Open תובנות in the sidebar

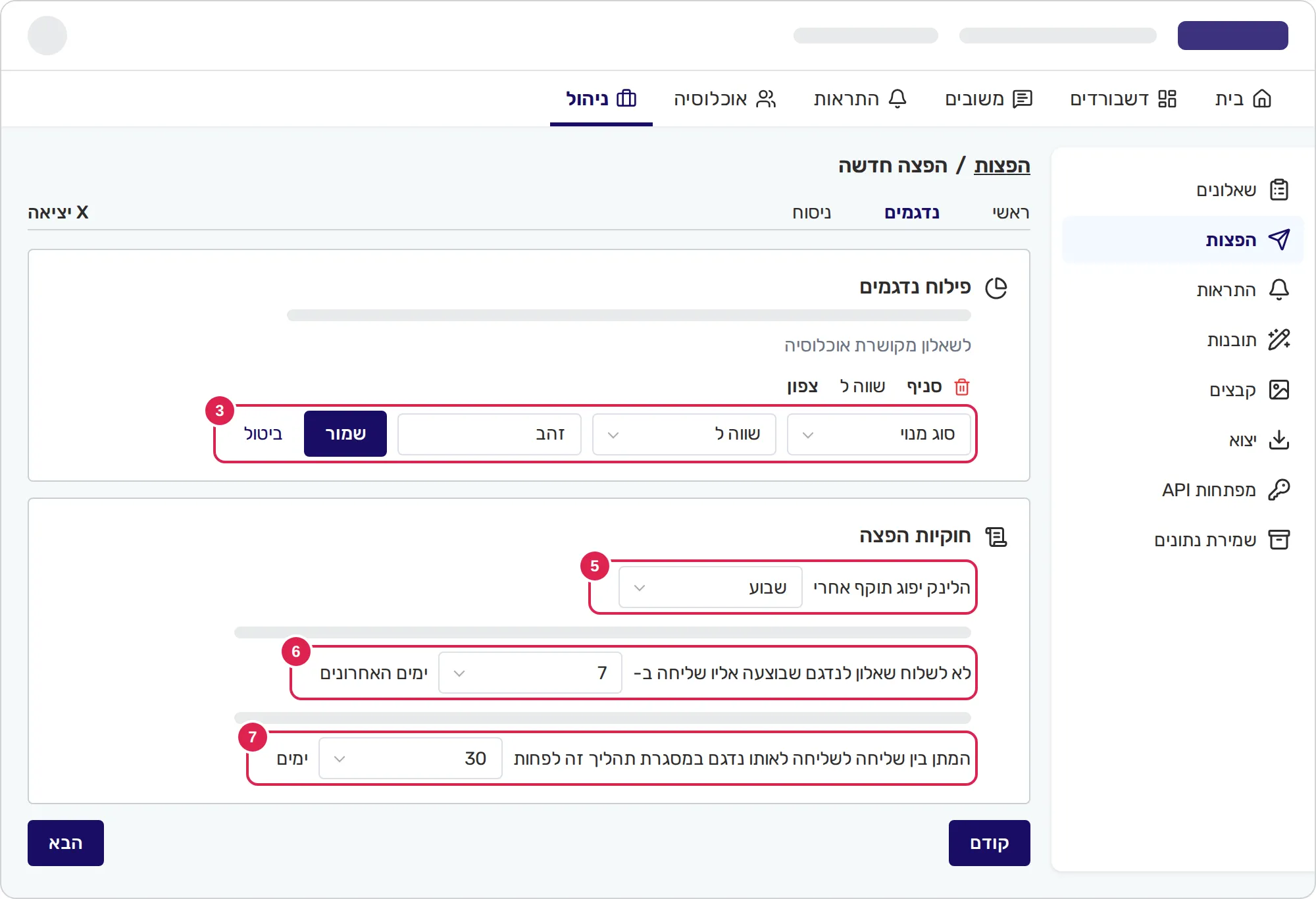[1183, 340]
